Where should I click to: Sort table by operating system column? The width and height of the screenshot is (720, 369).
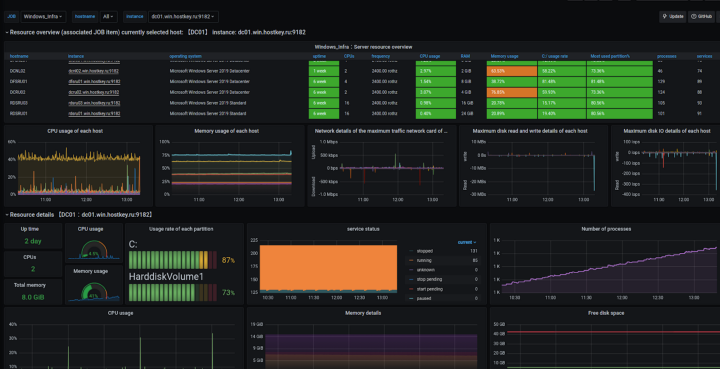pos(185,56)
